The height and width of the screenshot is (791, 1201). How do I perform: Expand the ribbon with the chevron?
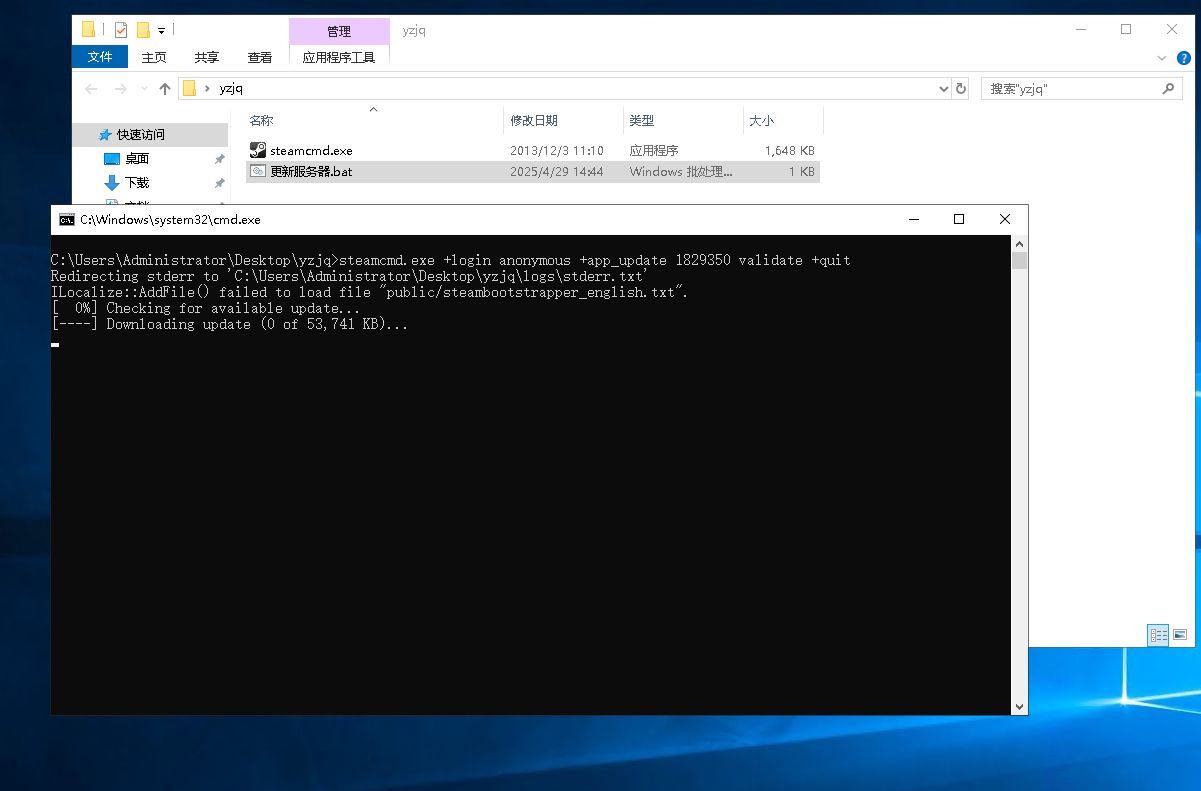[1162, 58]
